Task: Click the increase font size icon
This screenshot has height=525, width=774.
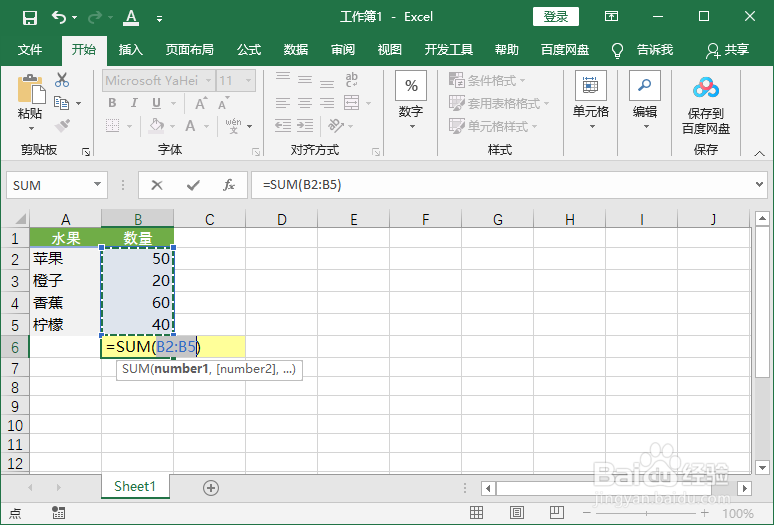Action: 200,103
